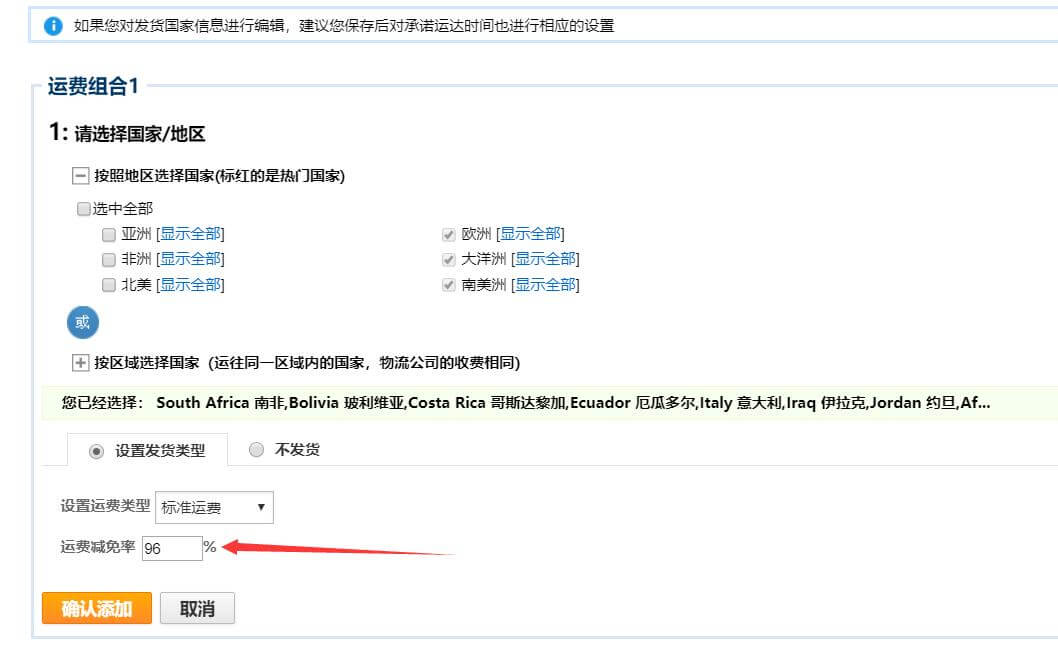Show all countries for 欧洲
The height and width of the screenshot is (663, 1058).
(x=531, y=234)
